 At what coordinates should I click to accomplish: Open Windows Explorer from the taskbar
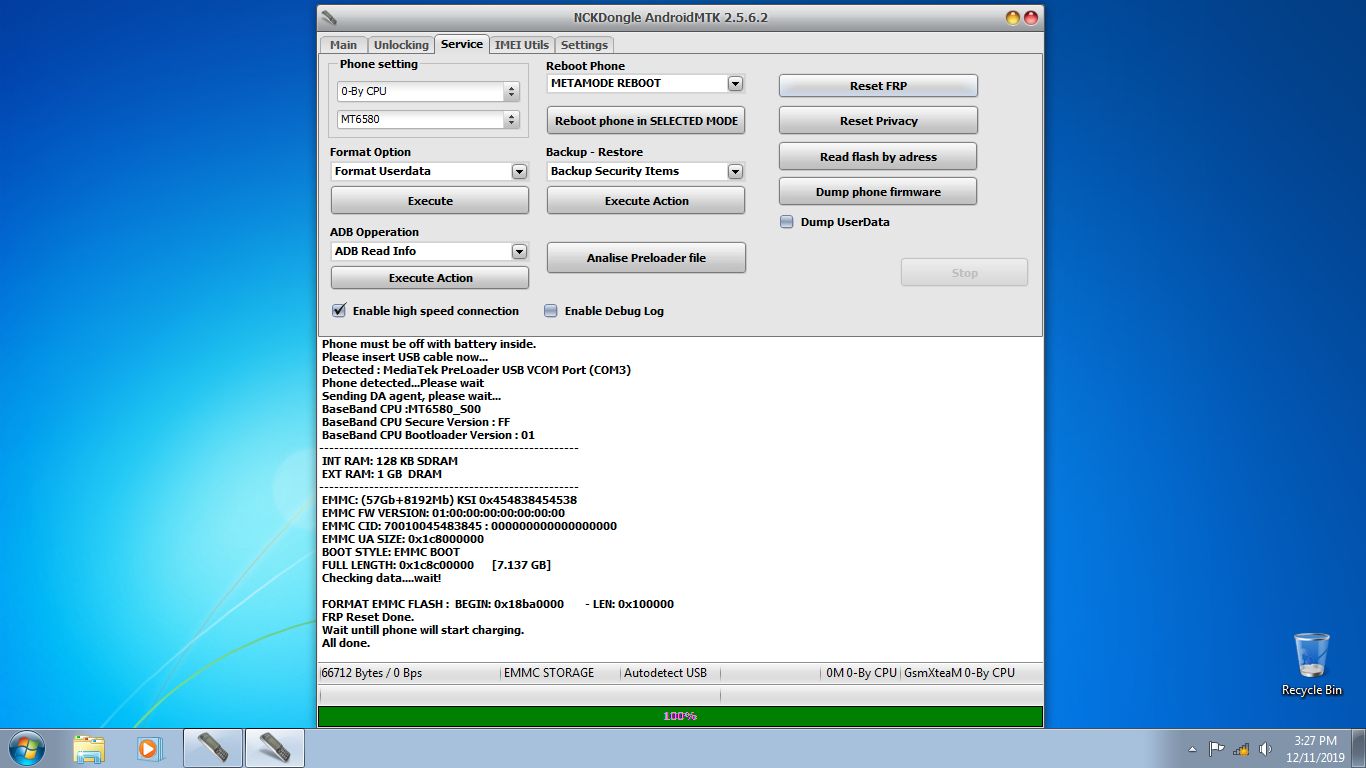point(89,748)
